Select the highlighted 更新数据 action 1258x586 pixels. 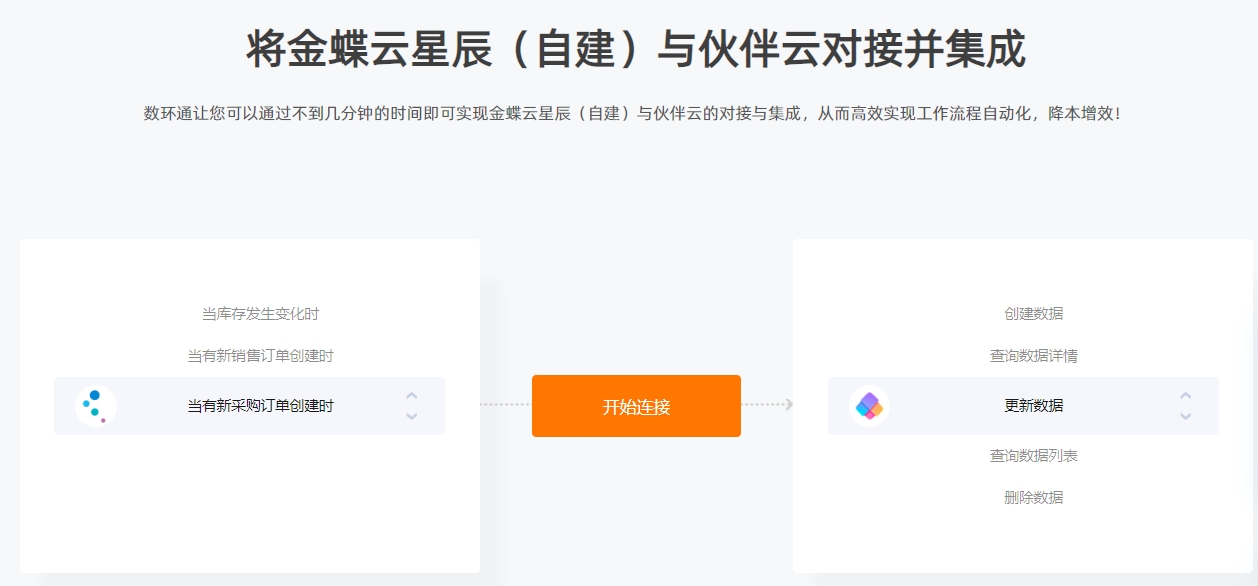click(1023, 406)
